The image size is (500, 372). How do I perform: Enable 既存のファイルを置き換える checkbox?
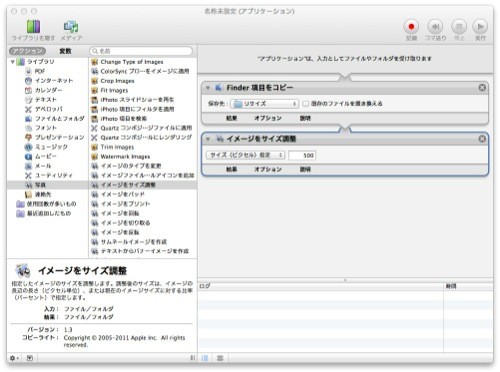306,104
